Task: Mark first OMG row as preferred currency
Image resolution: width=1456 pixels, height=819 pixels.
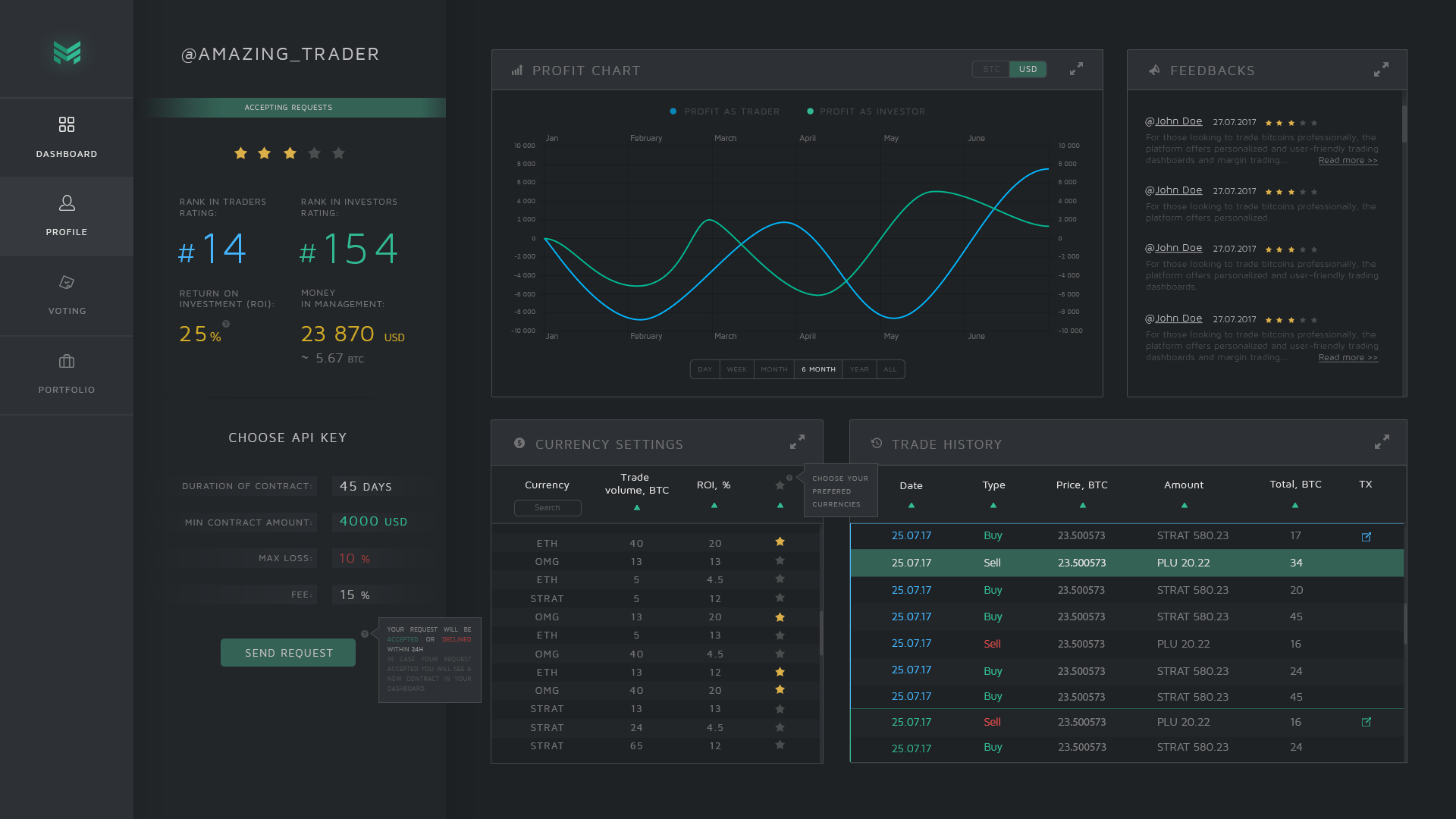Action: 780,560
